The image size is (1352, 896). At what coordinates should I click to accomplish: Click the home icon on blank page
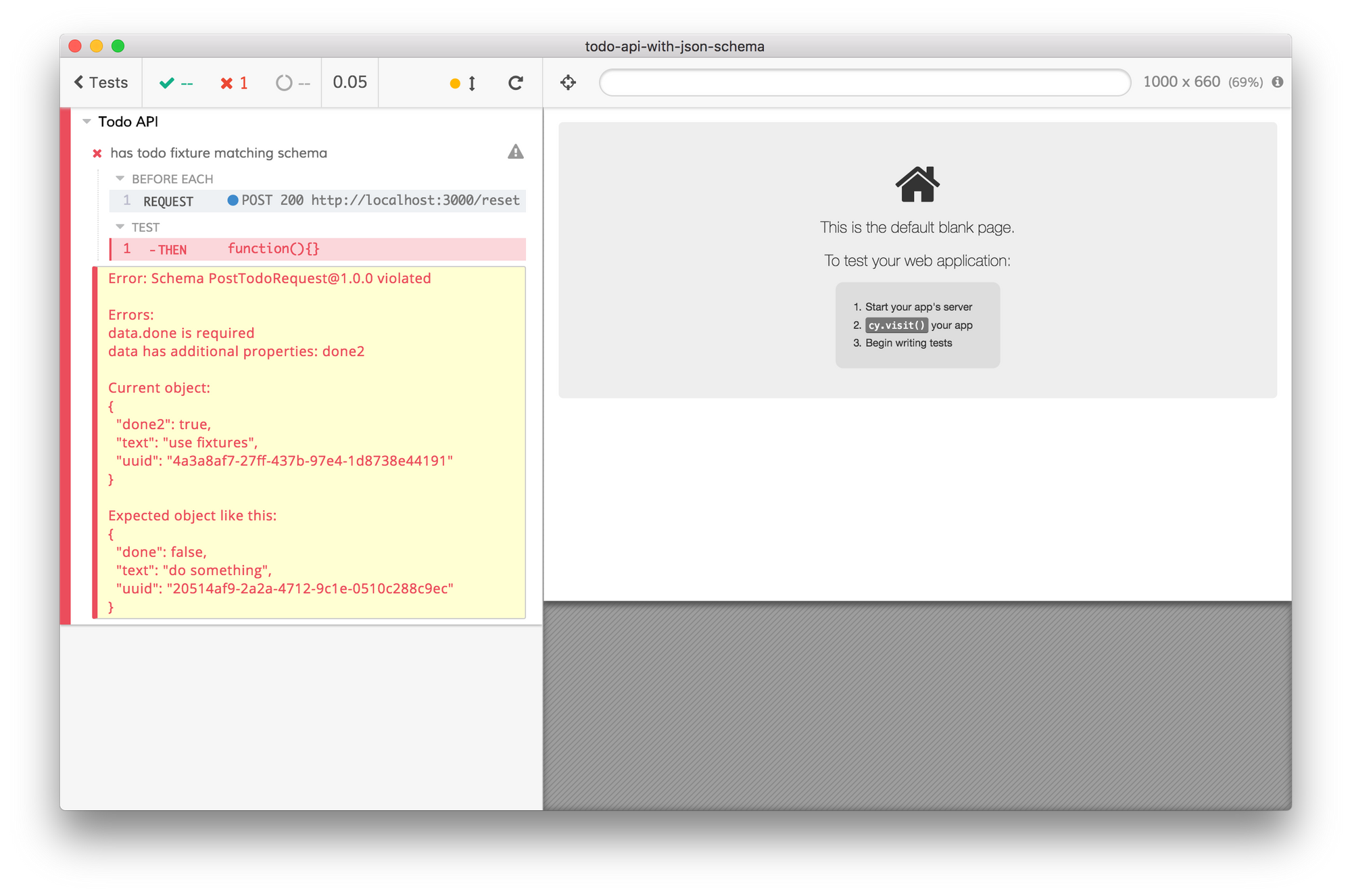click(x=917, y=184)
